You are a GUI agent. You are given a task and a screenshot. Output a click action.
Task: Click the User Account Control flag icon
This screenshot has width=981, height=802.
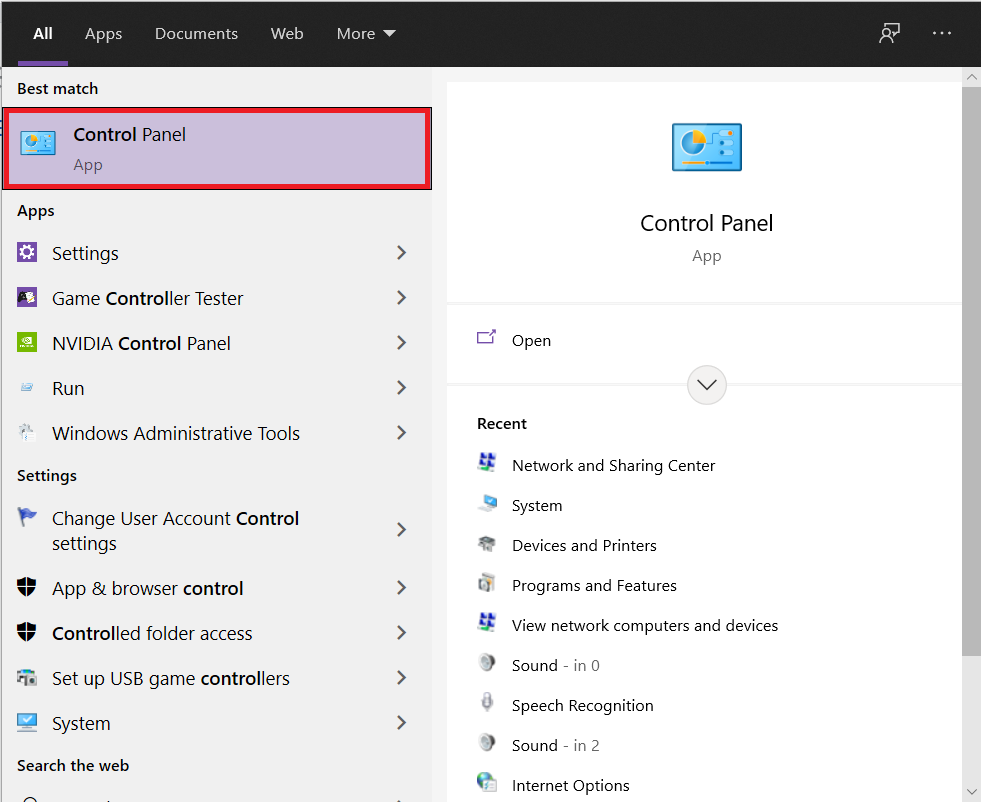click(27, 517)
